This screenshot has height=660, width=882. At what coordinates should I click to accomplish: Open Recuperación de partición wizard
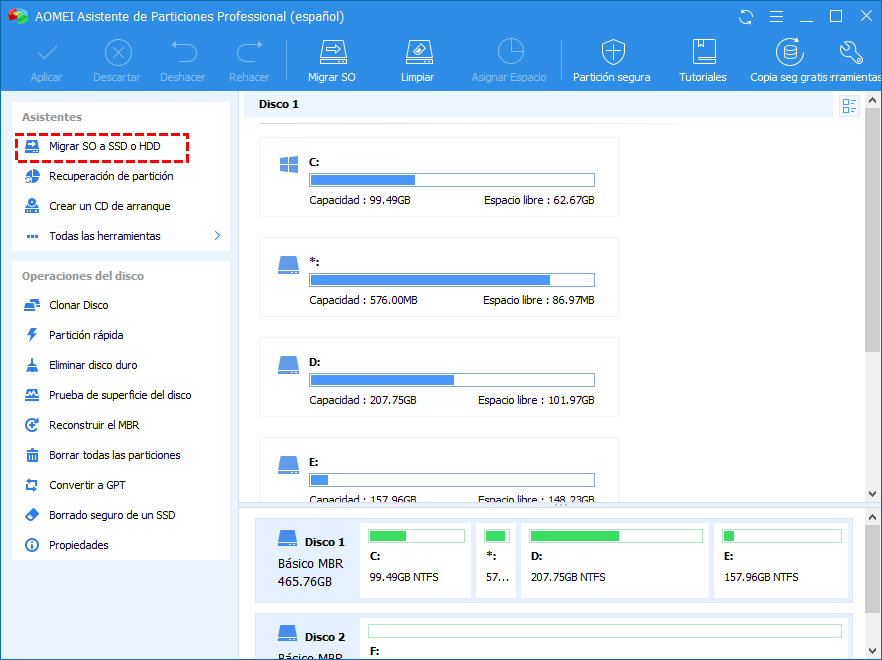click(111, 176)
